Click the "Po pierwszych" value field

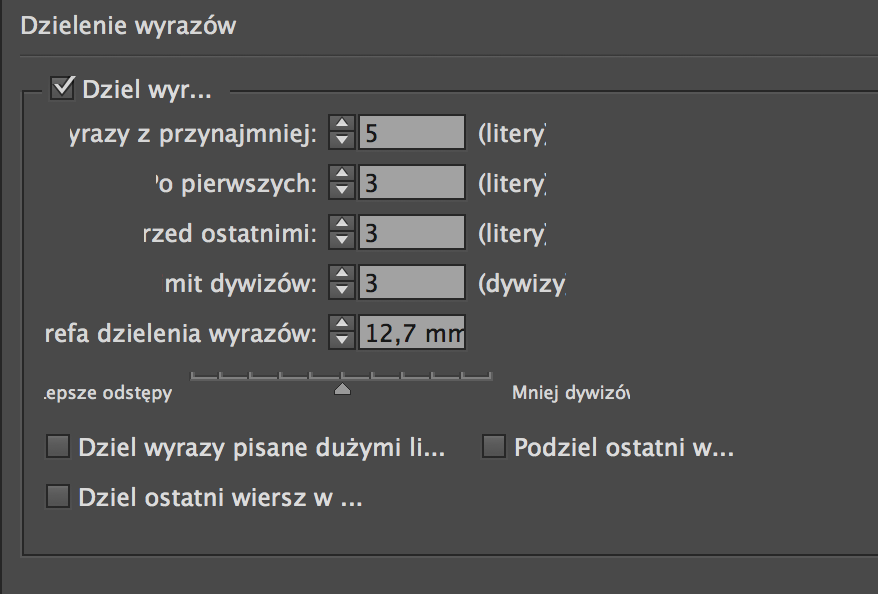pyautogui.click(x=411, y=182)
